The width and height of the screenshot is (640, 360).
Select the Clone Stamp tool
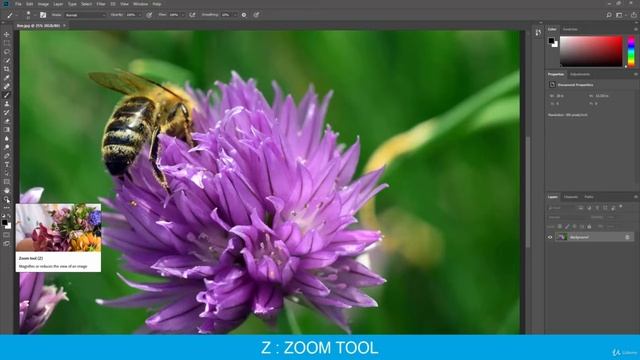[x=7, y=104]
